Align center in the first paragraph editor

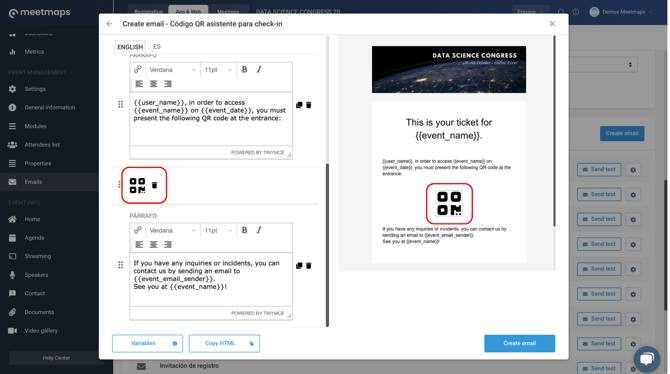tap(153, 84)
